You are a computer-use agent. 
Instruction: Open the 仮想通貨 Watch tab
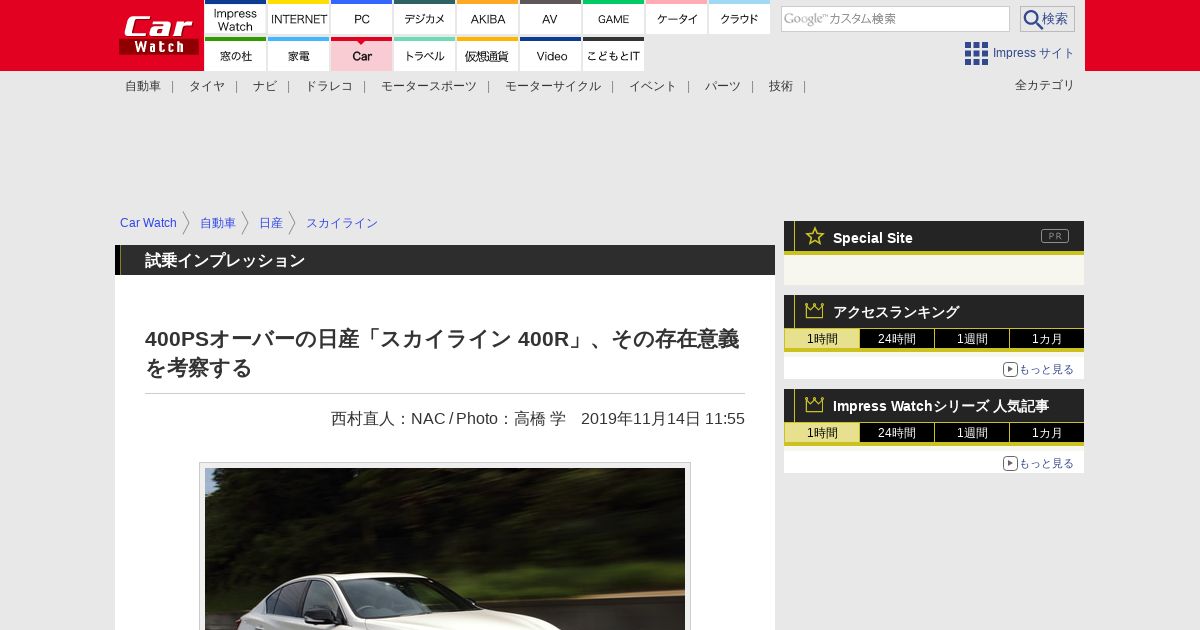click(x=488, y=55)
